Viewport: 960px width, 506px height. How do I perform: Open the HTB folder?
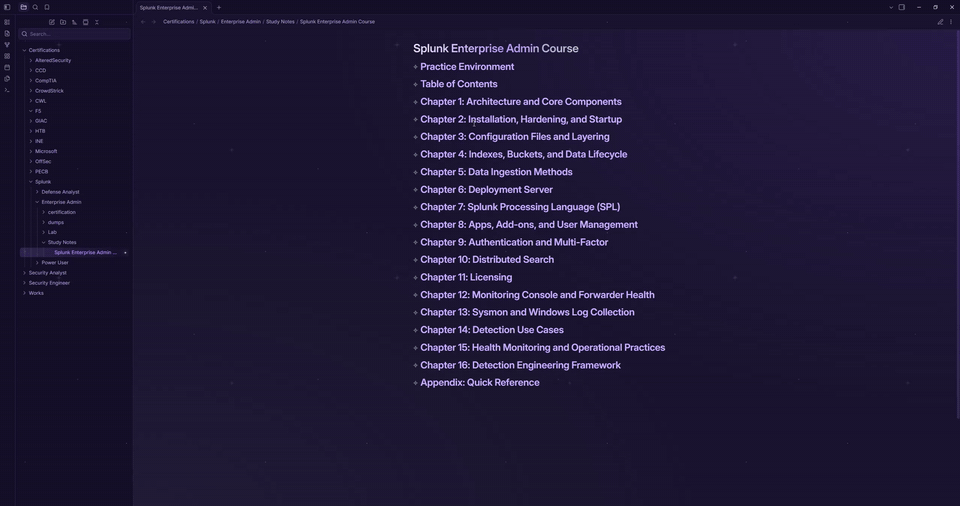[40, 131]
